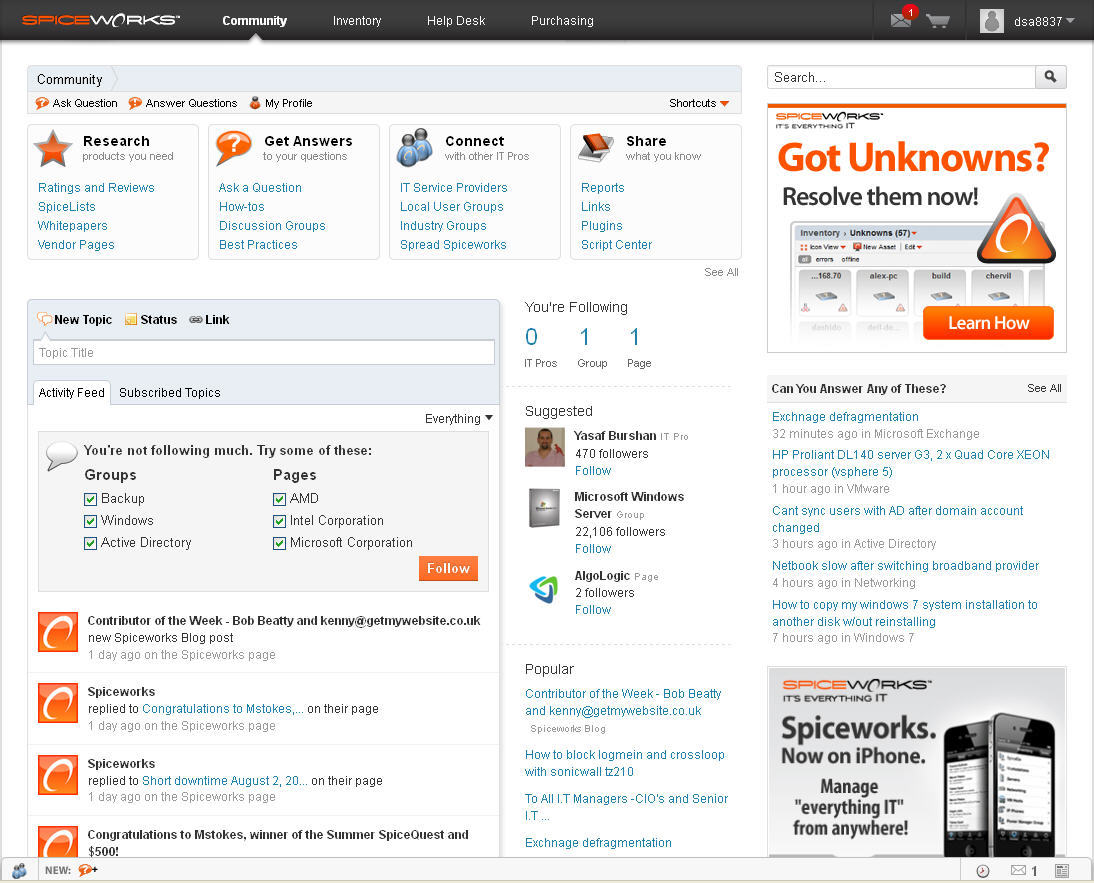Uncheck the Backup group checkbox
Image resolution: width=1094 pixels, height=883 pixels.
(x=90, y=498)
